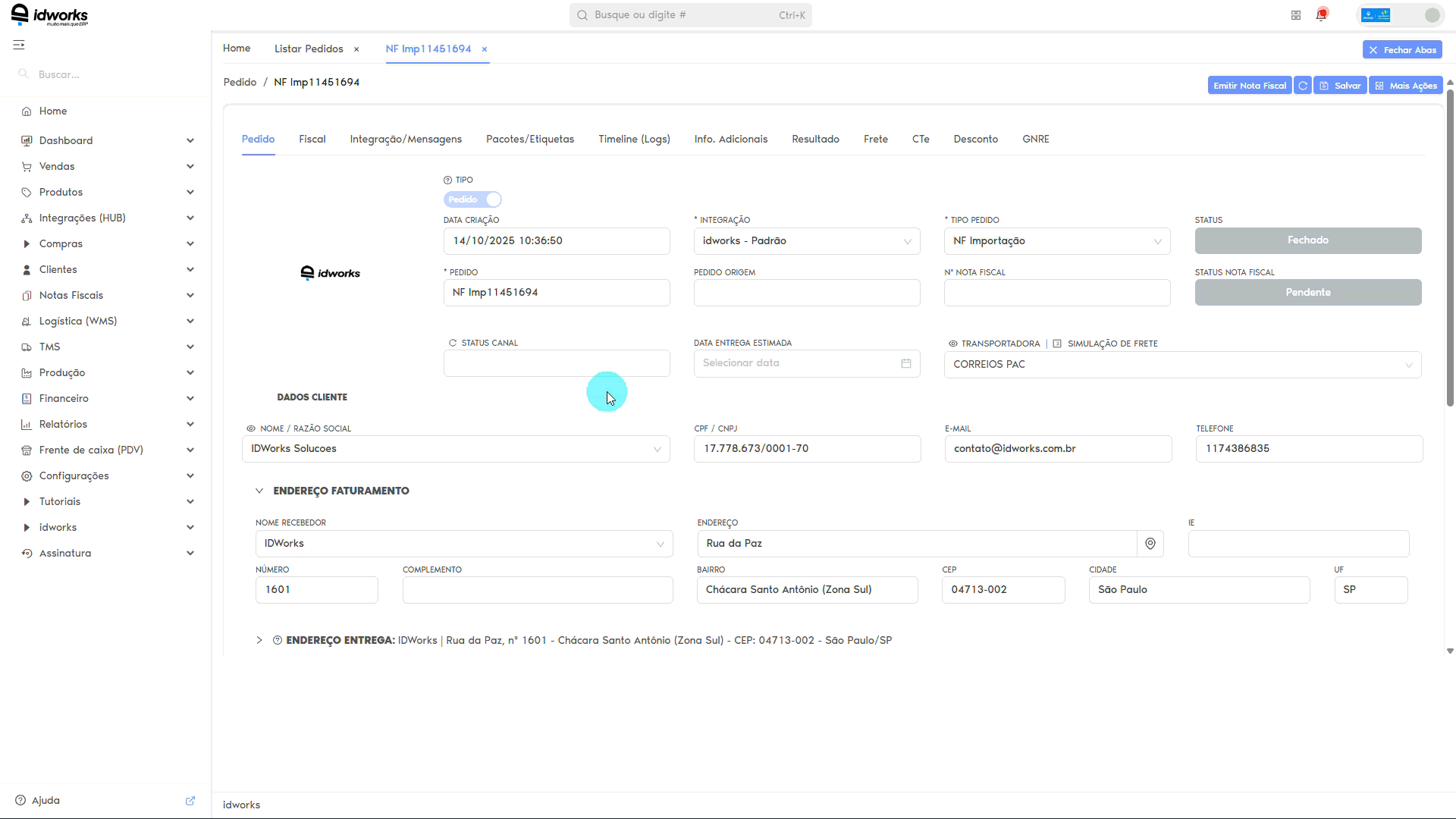Image resolution: width=1456 pixels, height=819 pixels.
Task: Click the TMS truck icon
Action: coord(27,347)
